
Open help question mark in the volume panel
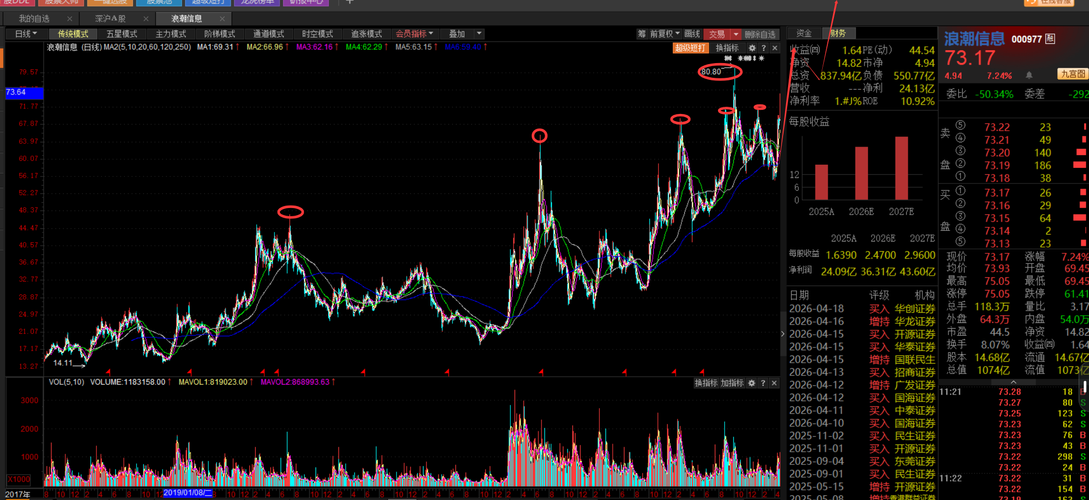[x=763, y=383]
